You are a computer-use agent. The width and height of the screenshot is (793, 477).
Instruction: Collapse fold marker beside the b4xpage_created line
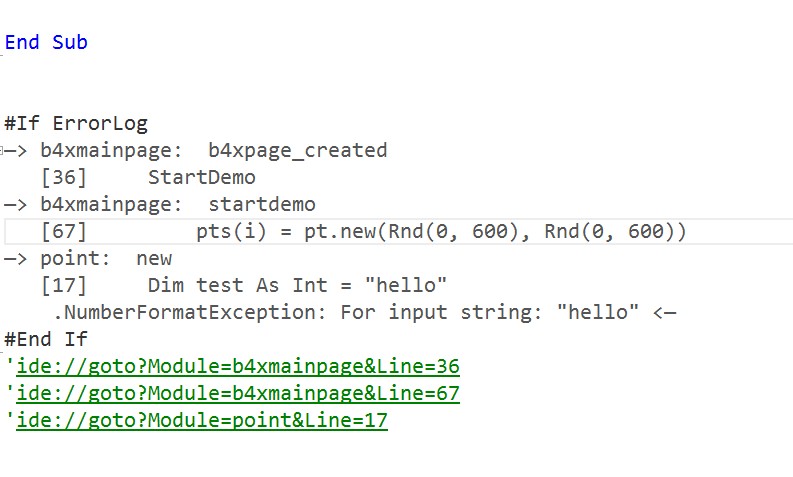pos(4,151)
